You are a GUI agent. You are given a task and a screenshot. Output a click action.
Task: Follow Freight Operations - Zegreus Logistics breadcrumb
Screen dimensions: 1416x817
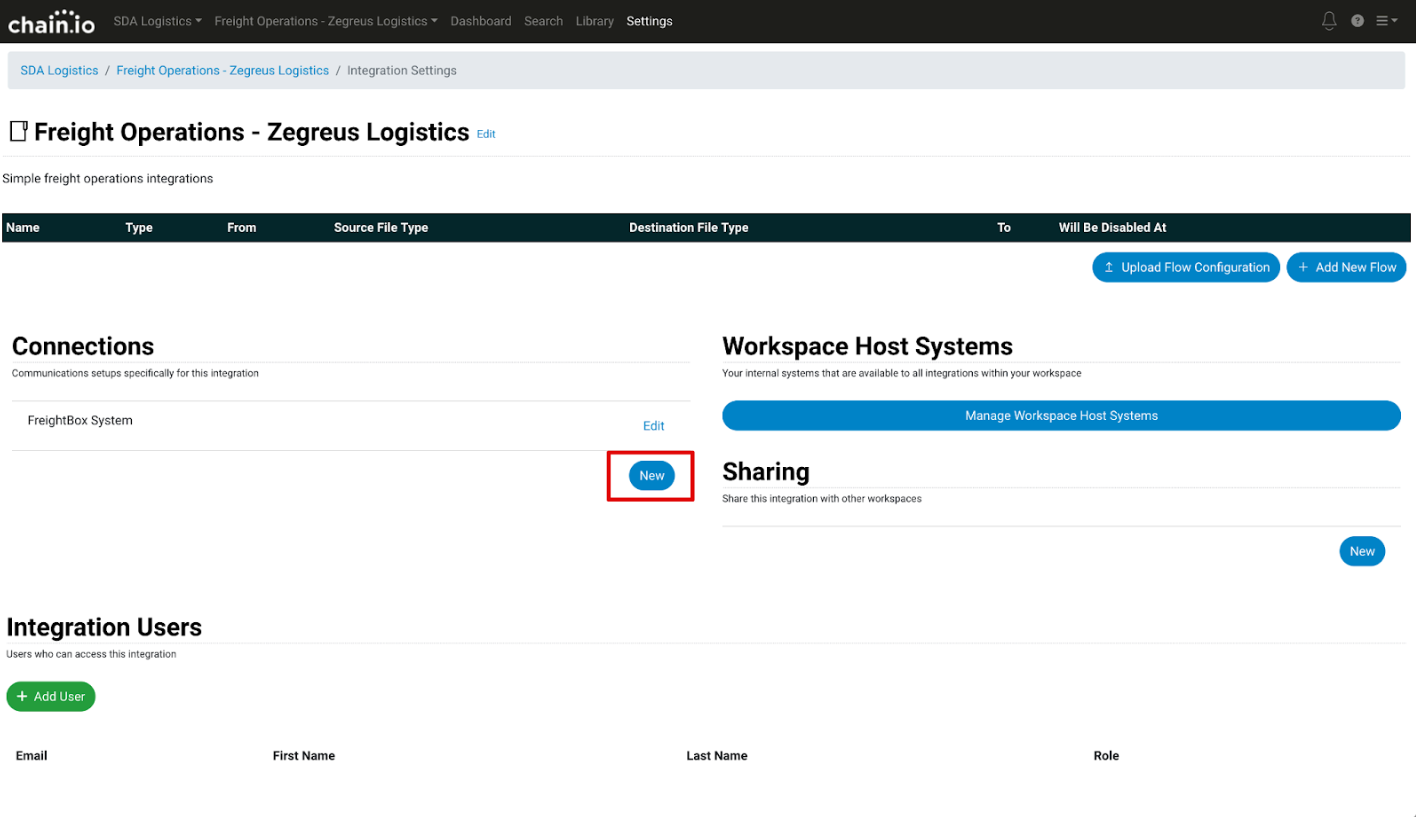click(222, 71)
